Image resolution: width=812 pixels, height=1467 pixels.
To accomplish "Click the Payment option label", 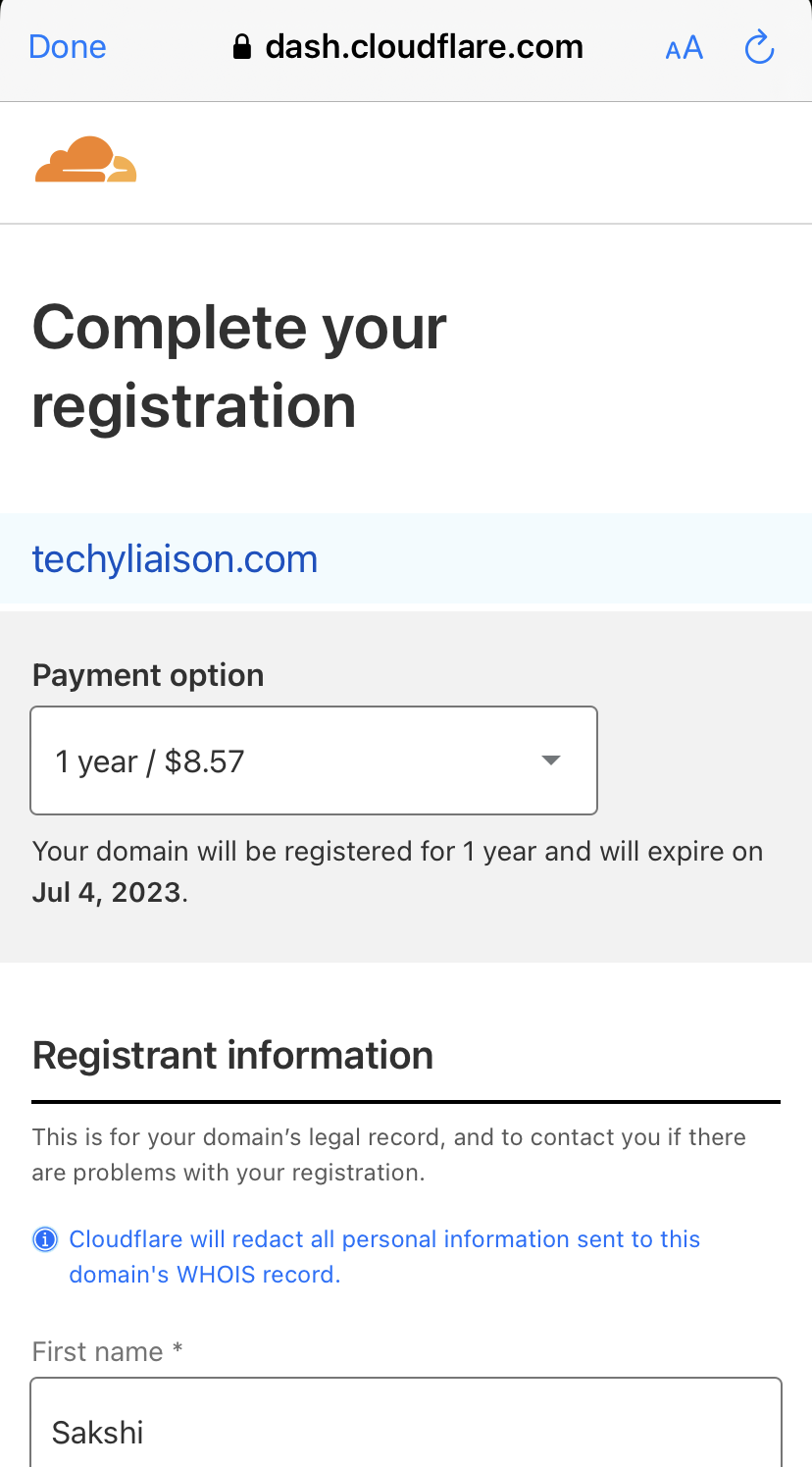I will [148, 675].
